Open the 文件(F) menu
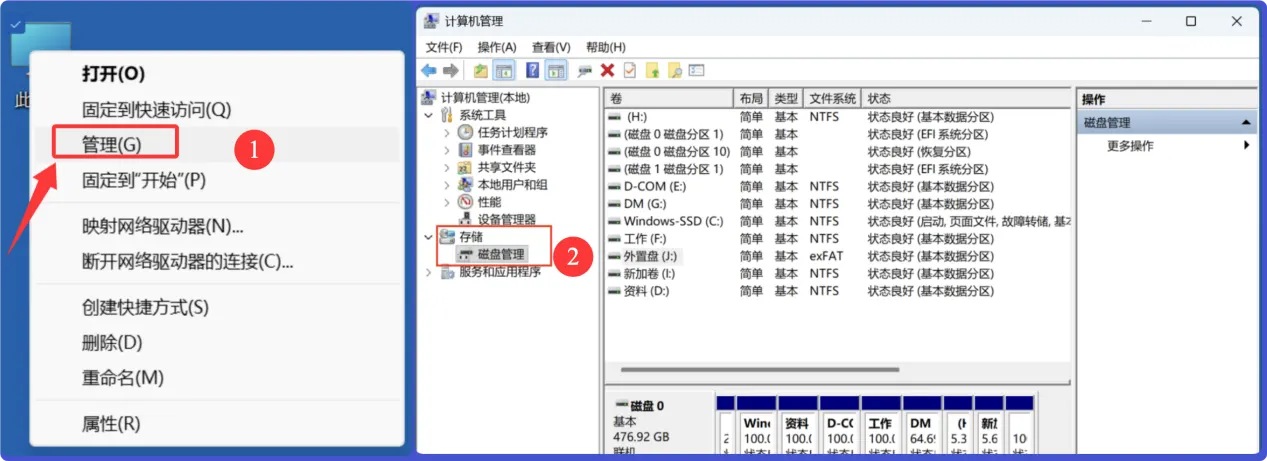 tap(444, 47)
